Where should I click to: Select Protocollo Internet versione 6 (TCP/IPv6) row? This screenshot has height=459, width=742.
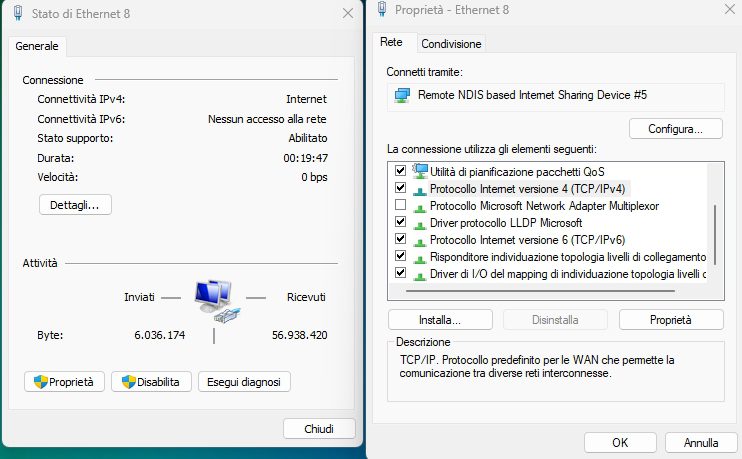[528, 240]
